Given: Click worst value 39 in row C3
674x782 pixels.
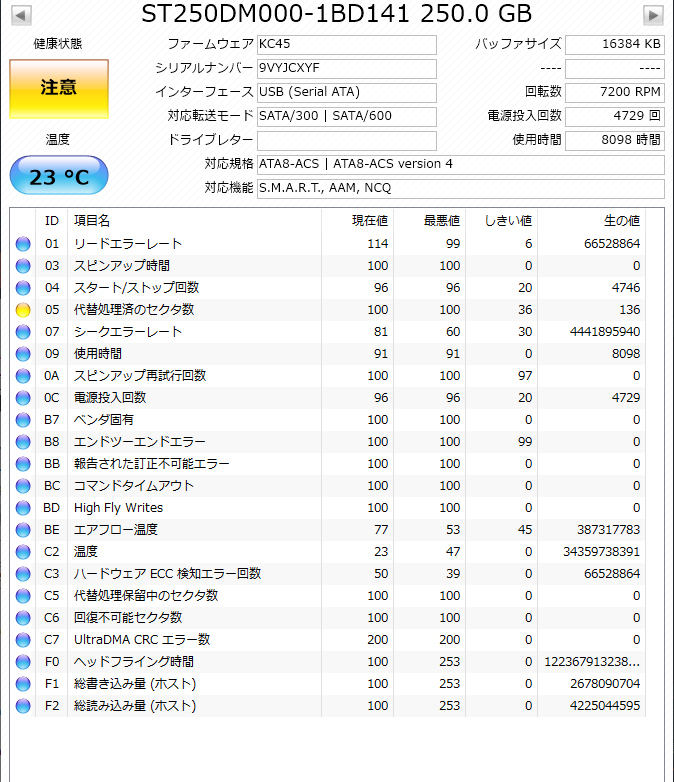Looking at the screenshot, I should tap(453, 574).
